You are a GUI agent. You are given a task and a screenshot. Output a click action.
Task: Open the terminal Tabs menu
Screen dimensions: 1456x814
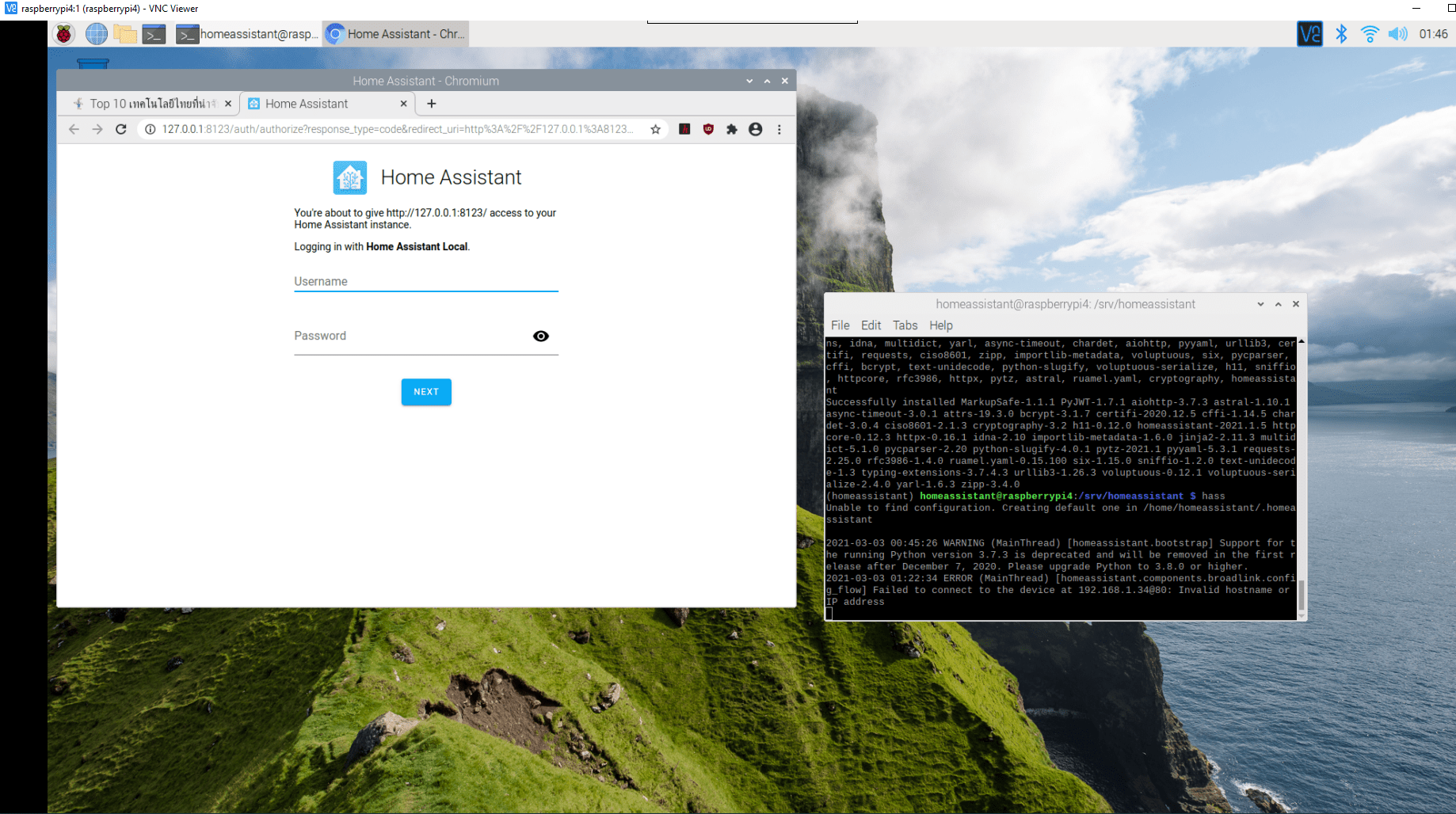coord(905,325)
